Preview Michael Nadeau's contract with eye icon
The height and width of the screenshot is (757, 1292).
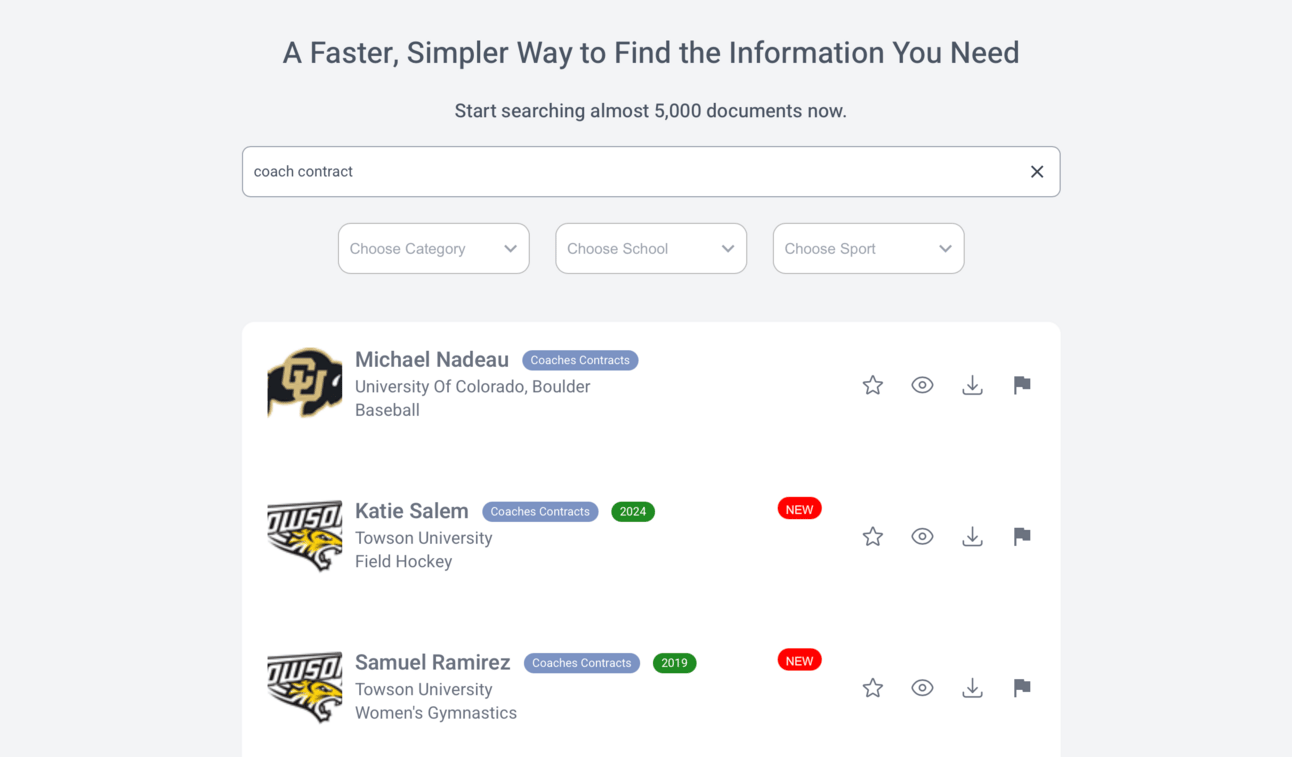[x=922, y=385]
